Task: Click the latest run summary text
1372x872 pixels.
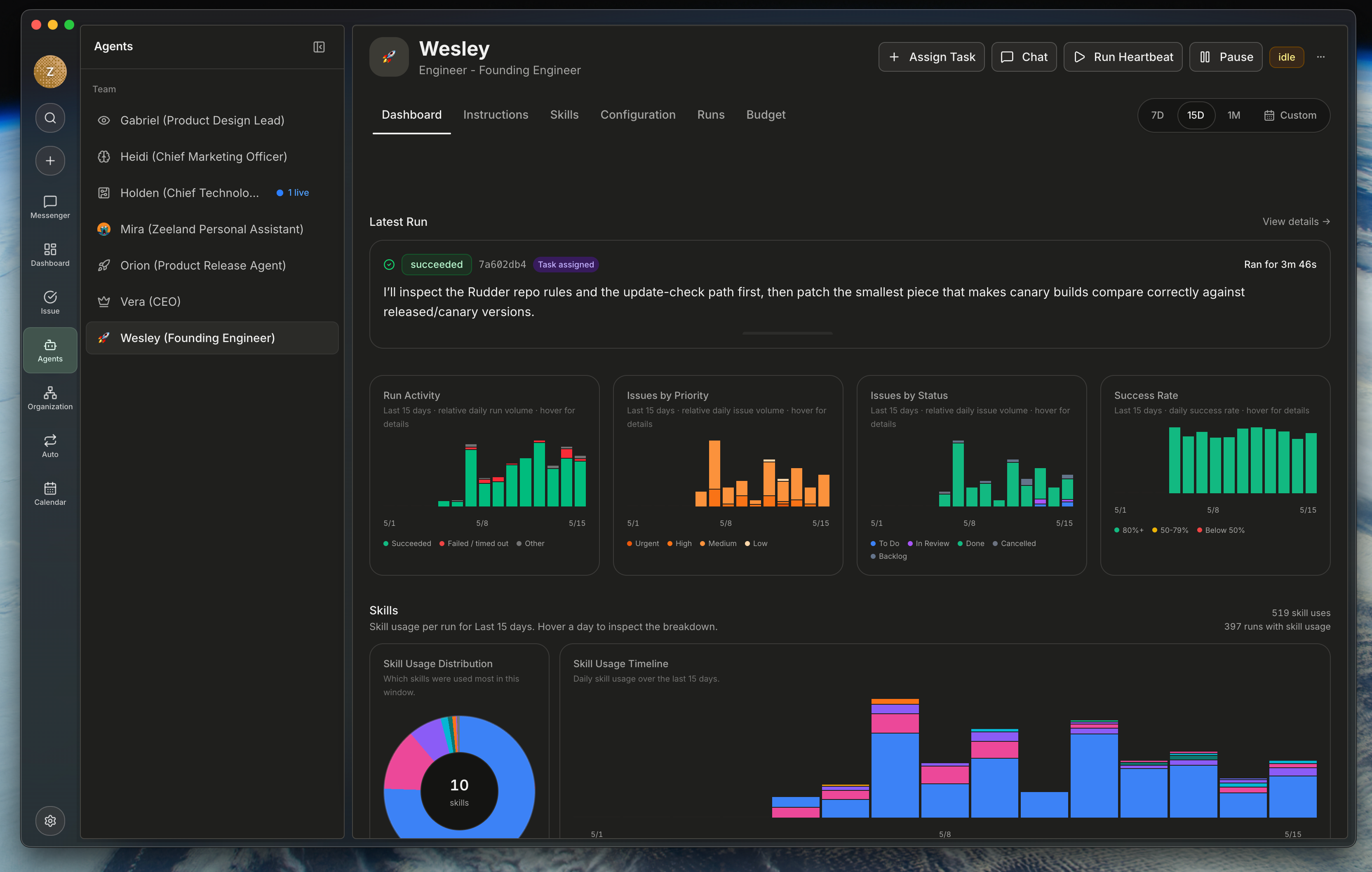Action: [814, 302]
